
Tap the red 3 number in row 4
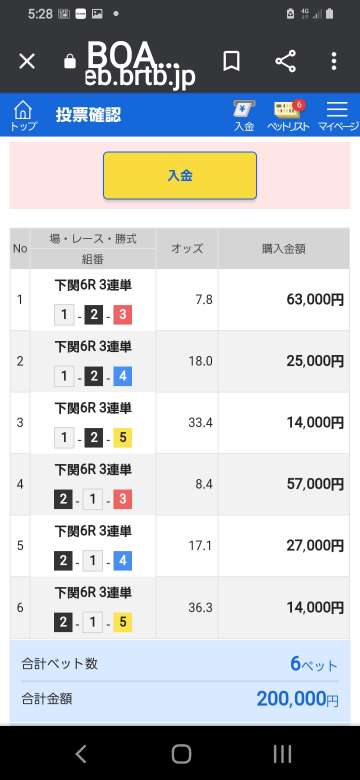click(122, 500)
